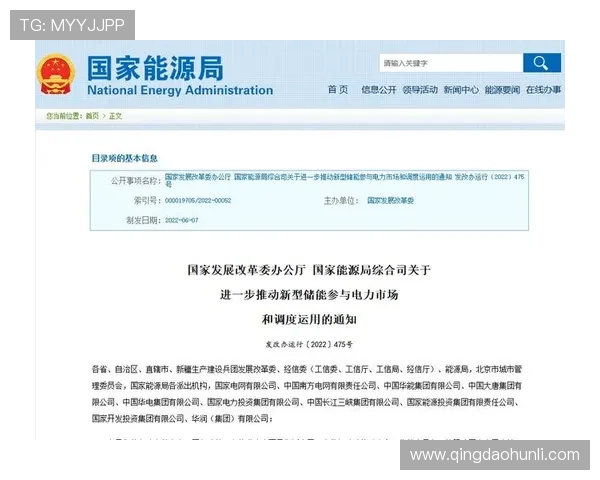Click document number 发改办运行〔2022〕475号
The width and height of the screenshot is (600, 480).
309,344
